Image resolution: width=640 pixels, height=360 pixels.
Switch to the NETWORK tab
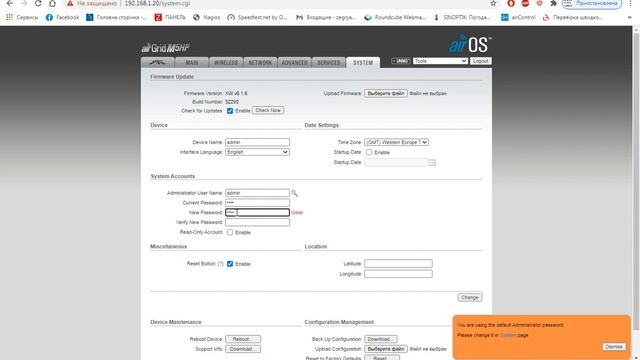(x=260, y=62)
